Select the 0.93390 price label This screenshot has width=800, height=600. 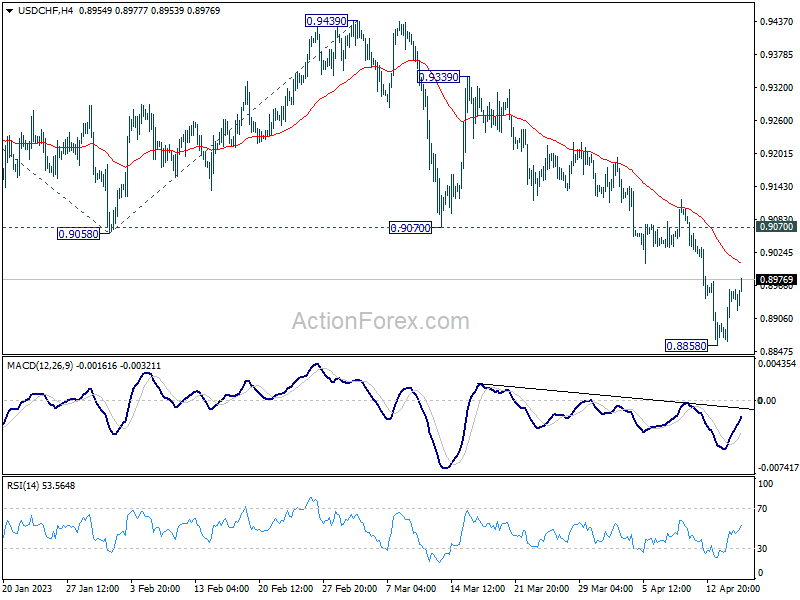(438, 77)
